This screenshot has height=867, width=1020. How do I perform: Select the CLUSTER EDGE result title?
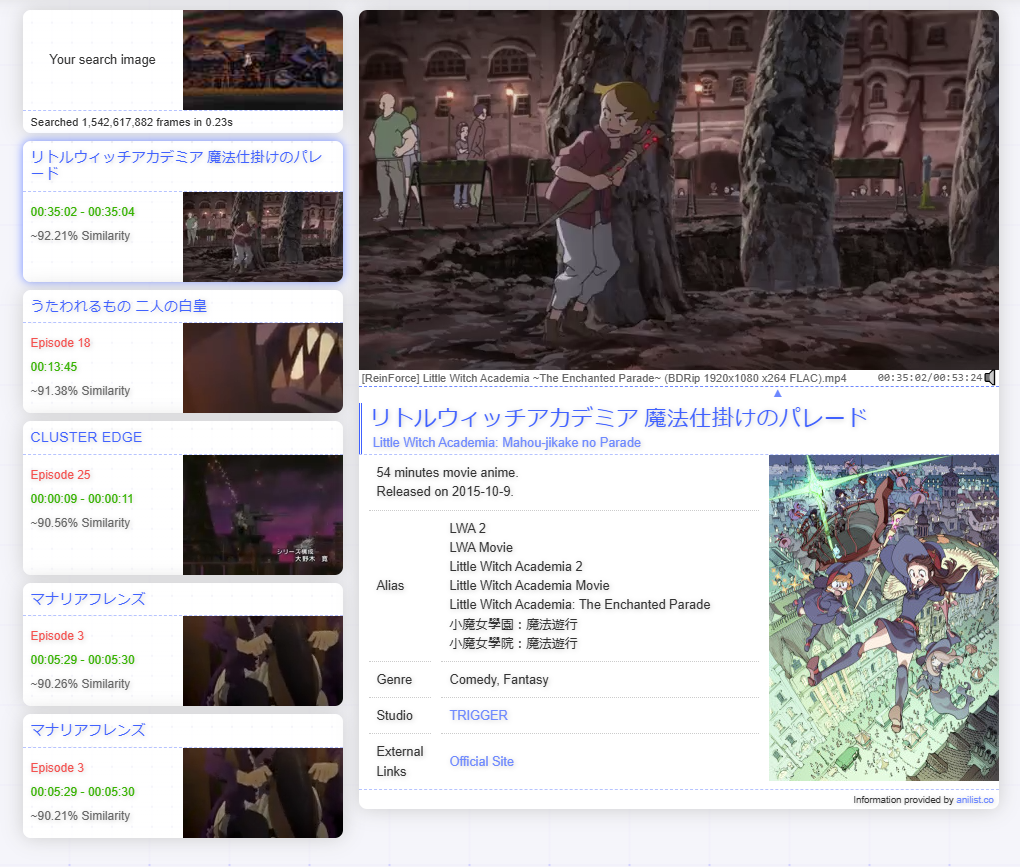point(86,437)
